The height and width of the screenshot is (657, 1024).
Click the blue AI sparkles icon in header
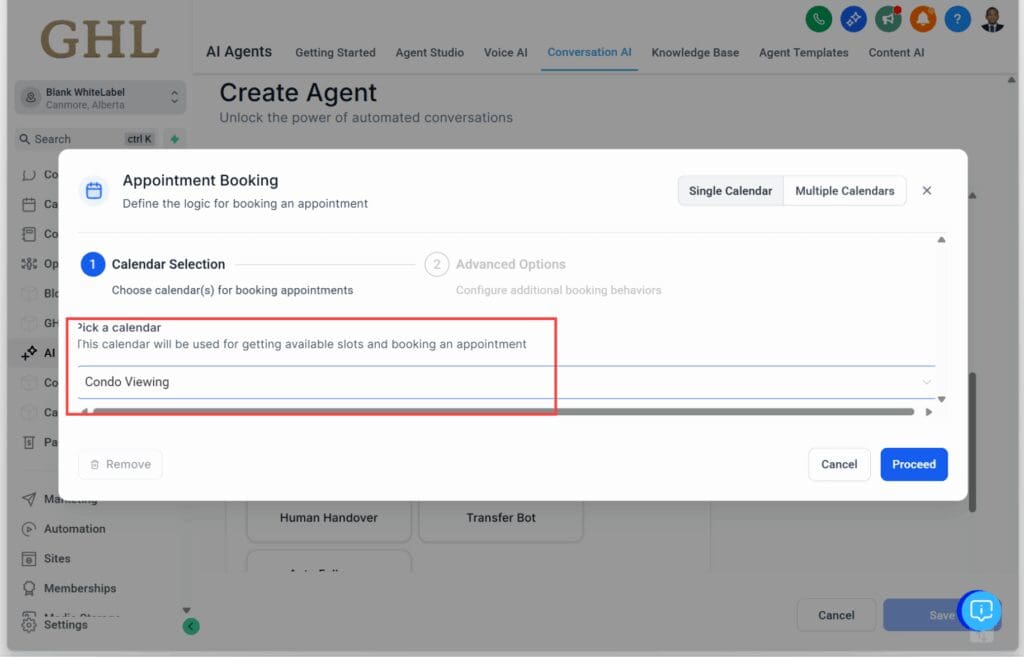tap(853, 18)
